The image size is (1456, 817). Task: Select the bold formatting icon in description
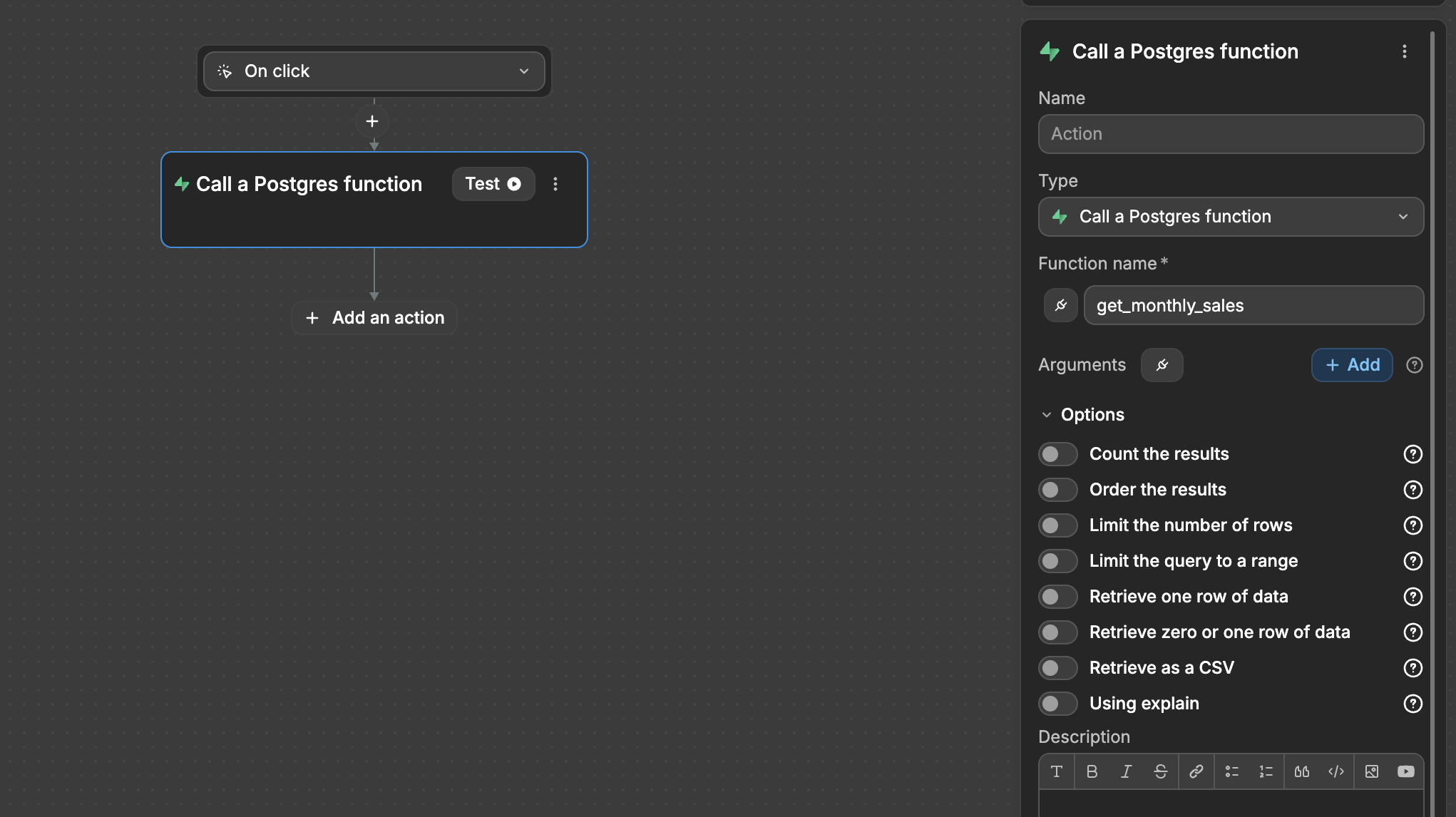click(x=1091, y=771)
